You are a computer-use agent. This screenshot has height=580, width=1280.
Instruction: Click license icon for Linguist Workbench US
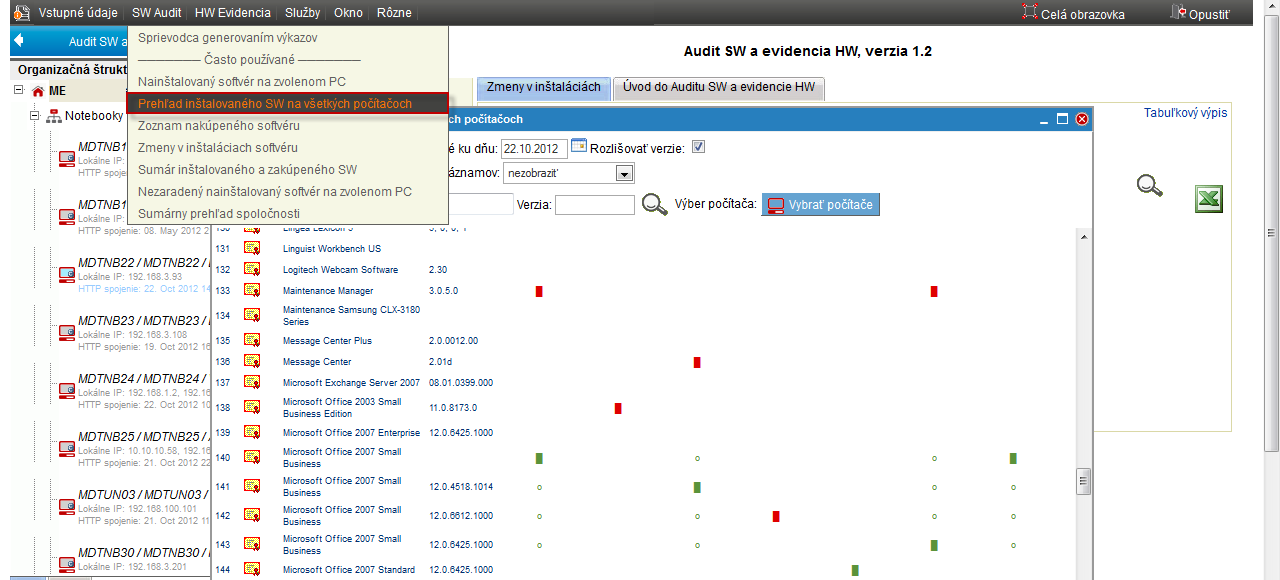(x=252, y=248)
